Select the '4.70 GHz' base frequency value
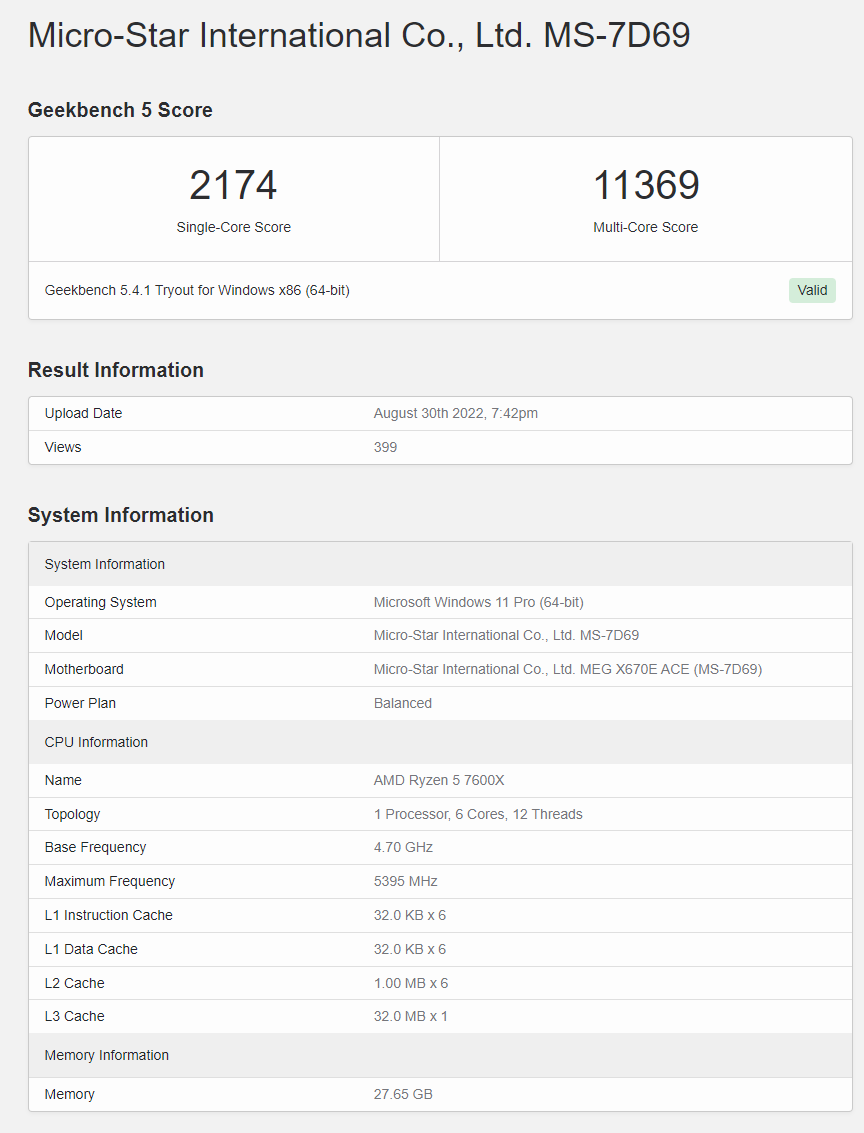This screenshot has height=1133, width=864. point(403,848)
